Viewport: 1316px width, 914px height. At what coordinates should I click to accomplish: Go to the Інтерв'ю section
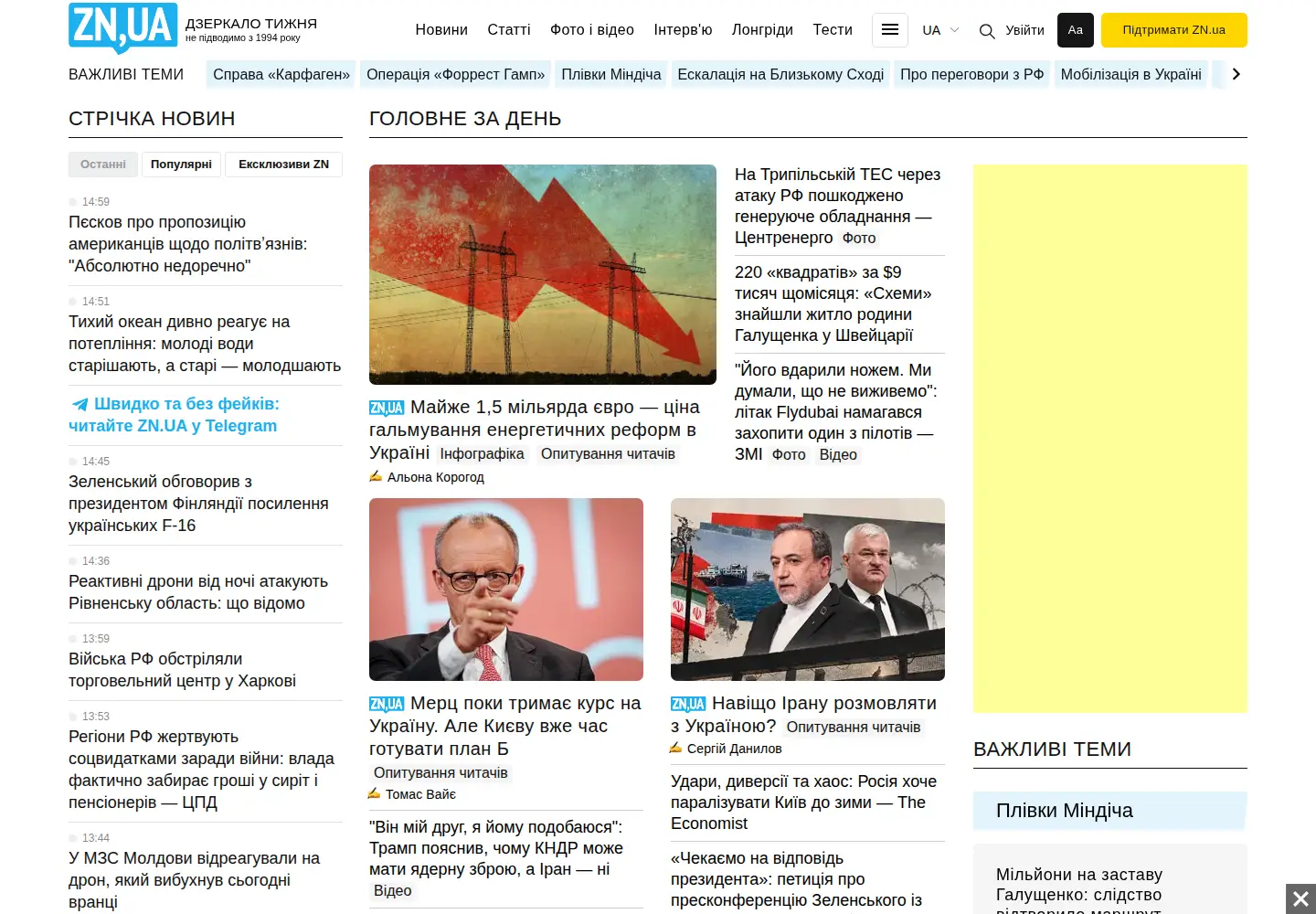click(x=683, y=30)
